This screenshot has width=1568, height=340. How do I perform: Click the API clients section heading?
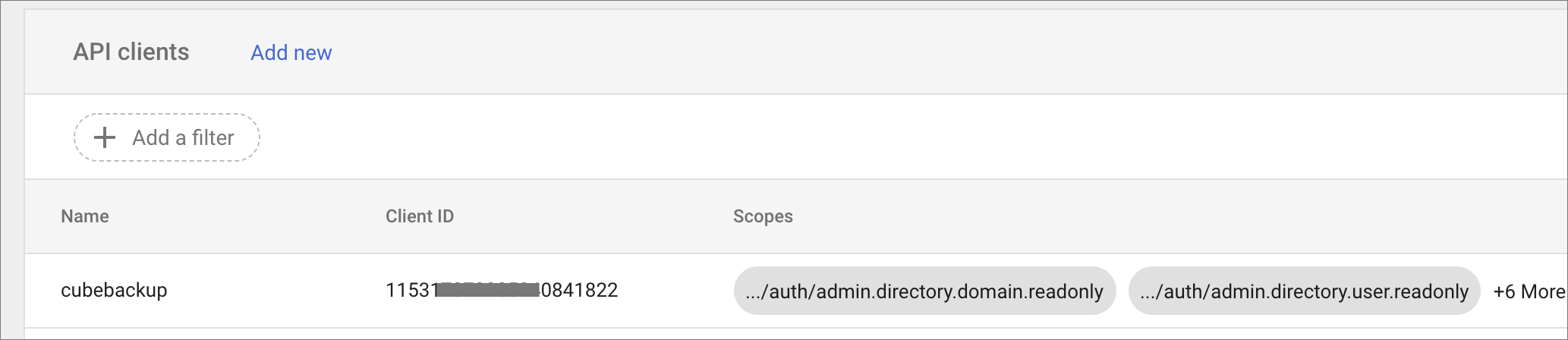tap(131, 52)
